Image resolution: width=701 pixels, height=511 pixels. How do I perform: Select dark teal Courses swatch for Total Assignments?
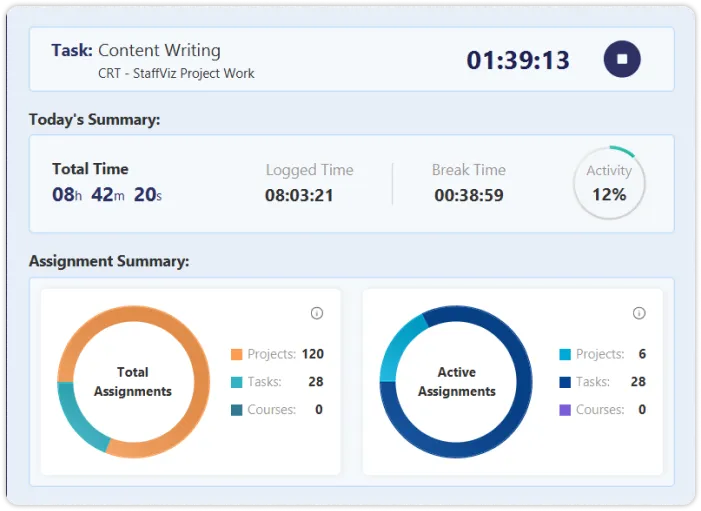point(236,410)
